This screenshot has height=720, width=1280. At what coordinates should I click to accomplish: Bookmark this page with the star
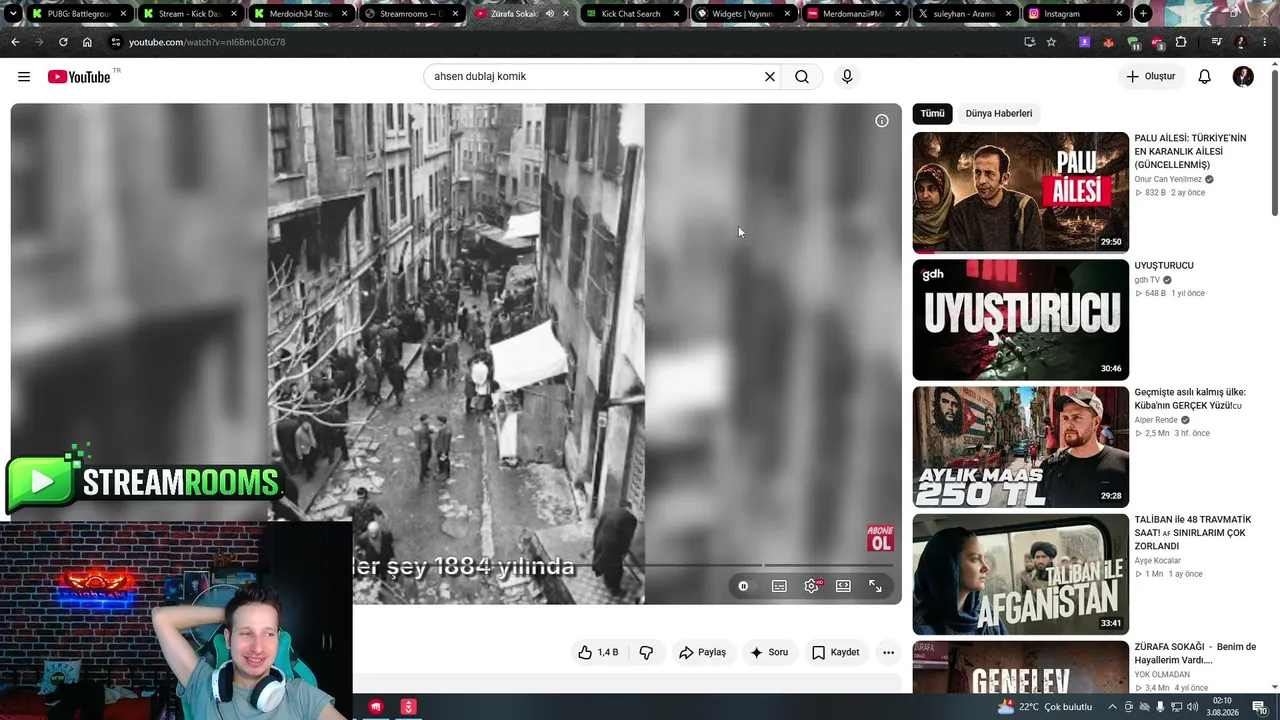(1051, 42)
